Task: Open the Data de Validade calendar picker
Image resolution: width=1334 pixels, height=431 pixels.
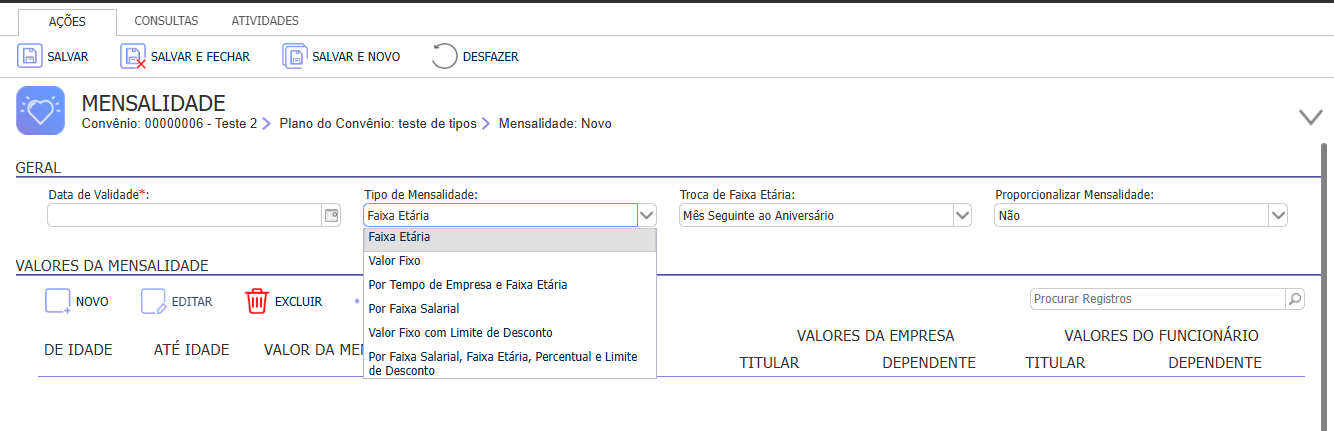Action: click(x=331, y=215)
